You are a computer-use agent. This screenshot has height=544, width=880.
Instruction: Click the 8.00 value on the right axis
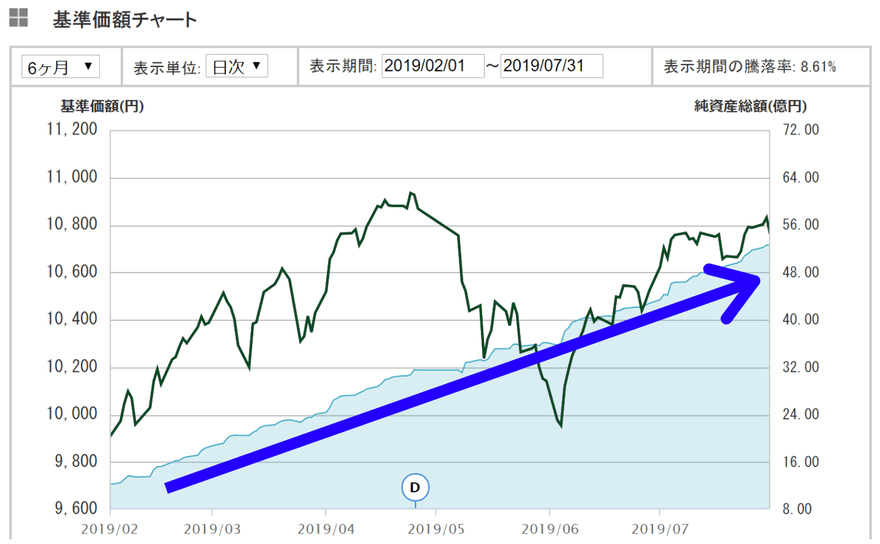798,509
